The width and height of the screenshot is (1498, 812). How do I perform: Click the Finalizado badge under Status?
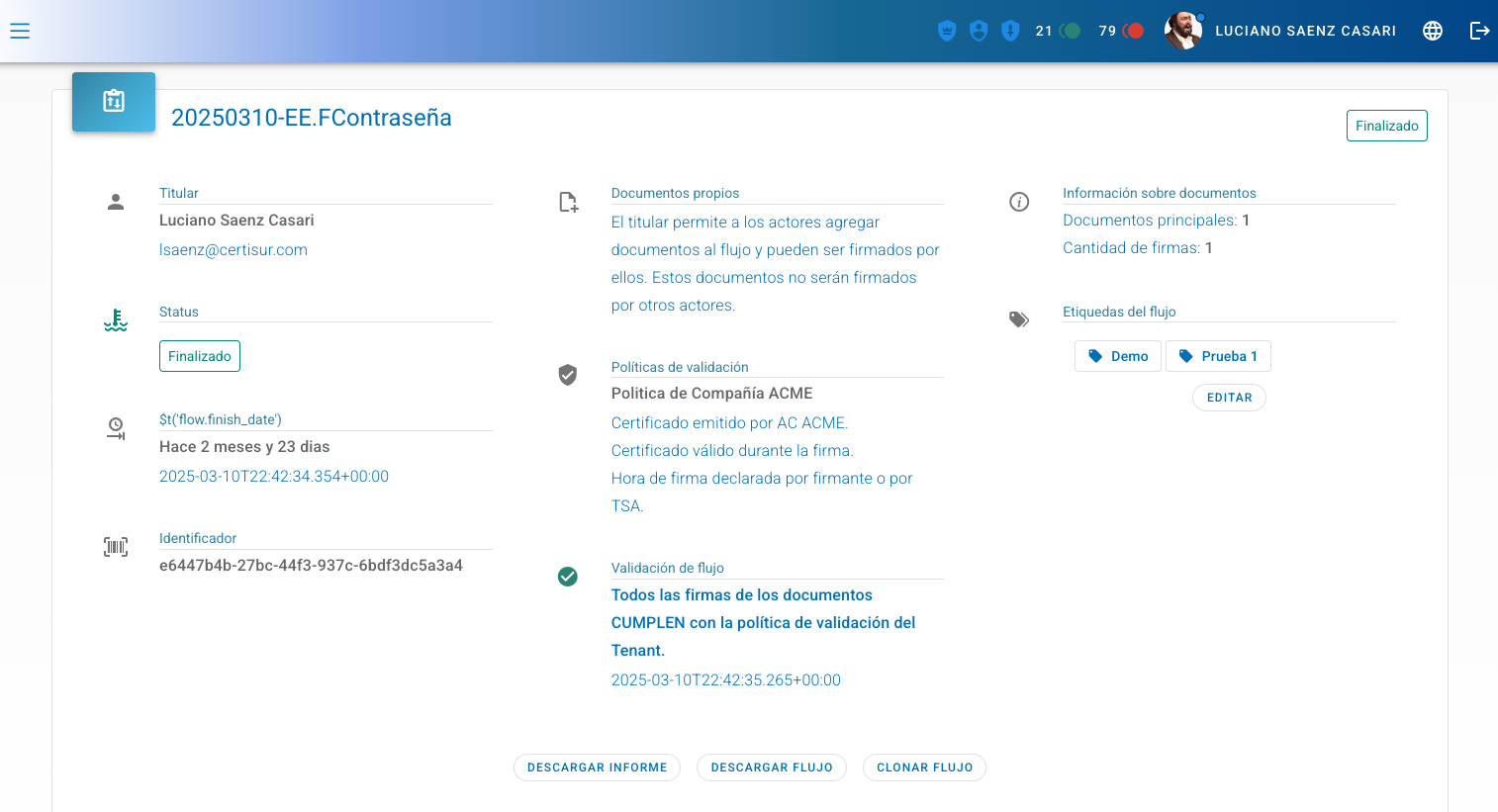click(200, 356)
